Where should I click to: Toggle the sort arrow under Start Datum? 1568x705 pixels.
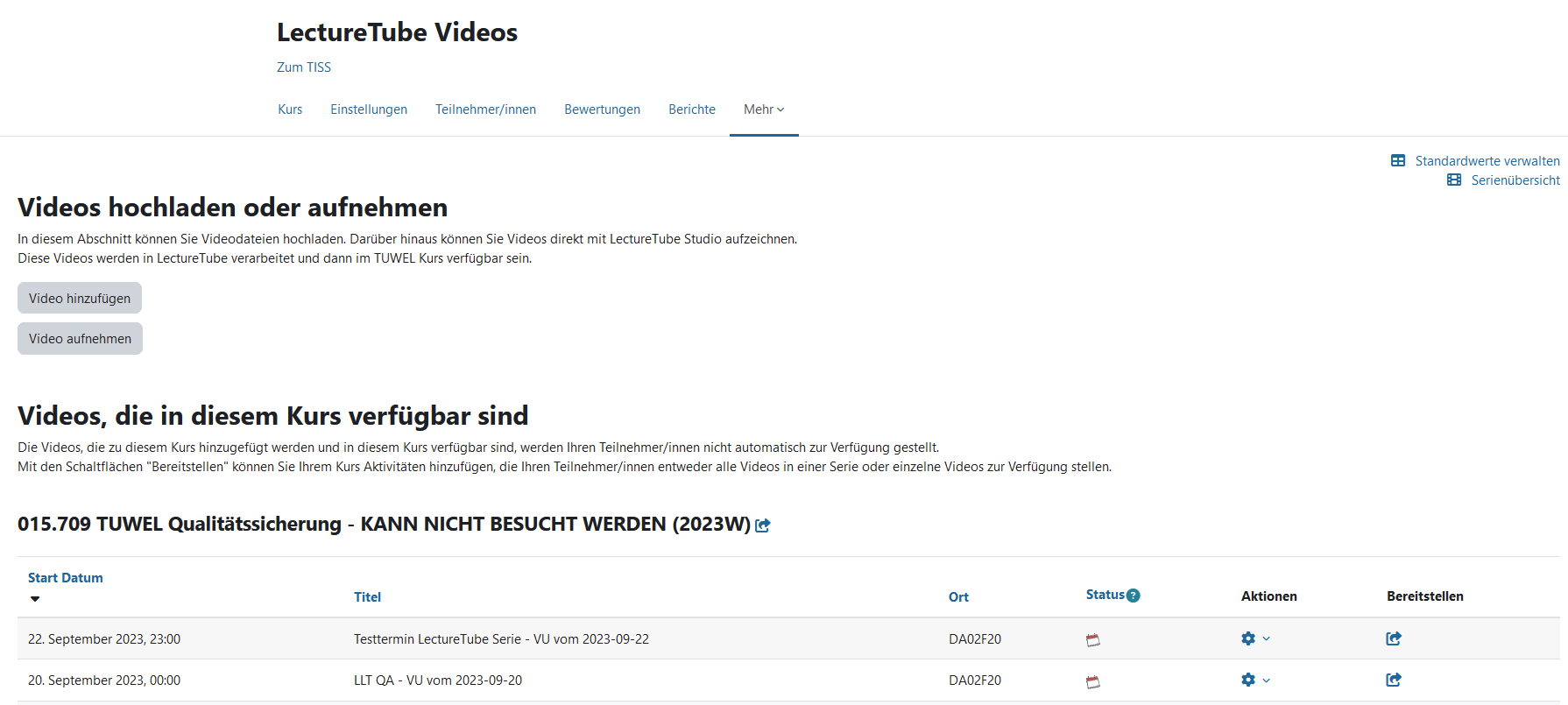[x=35, y=599]
